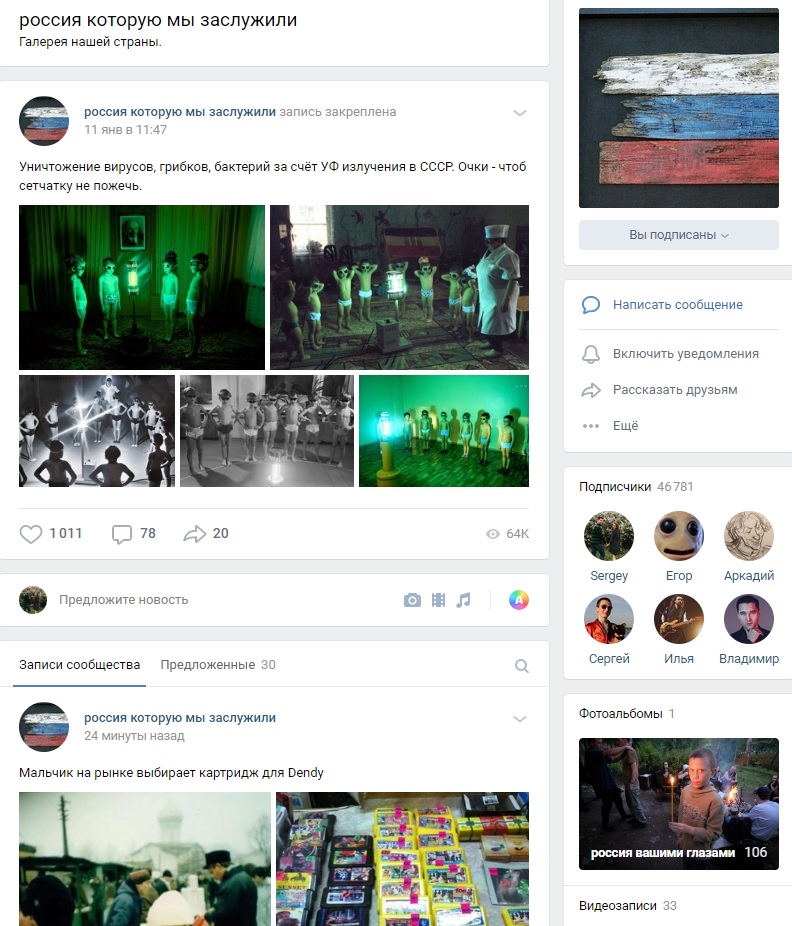Click community name on the pinned post

point(180,112)
